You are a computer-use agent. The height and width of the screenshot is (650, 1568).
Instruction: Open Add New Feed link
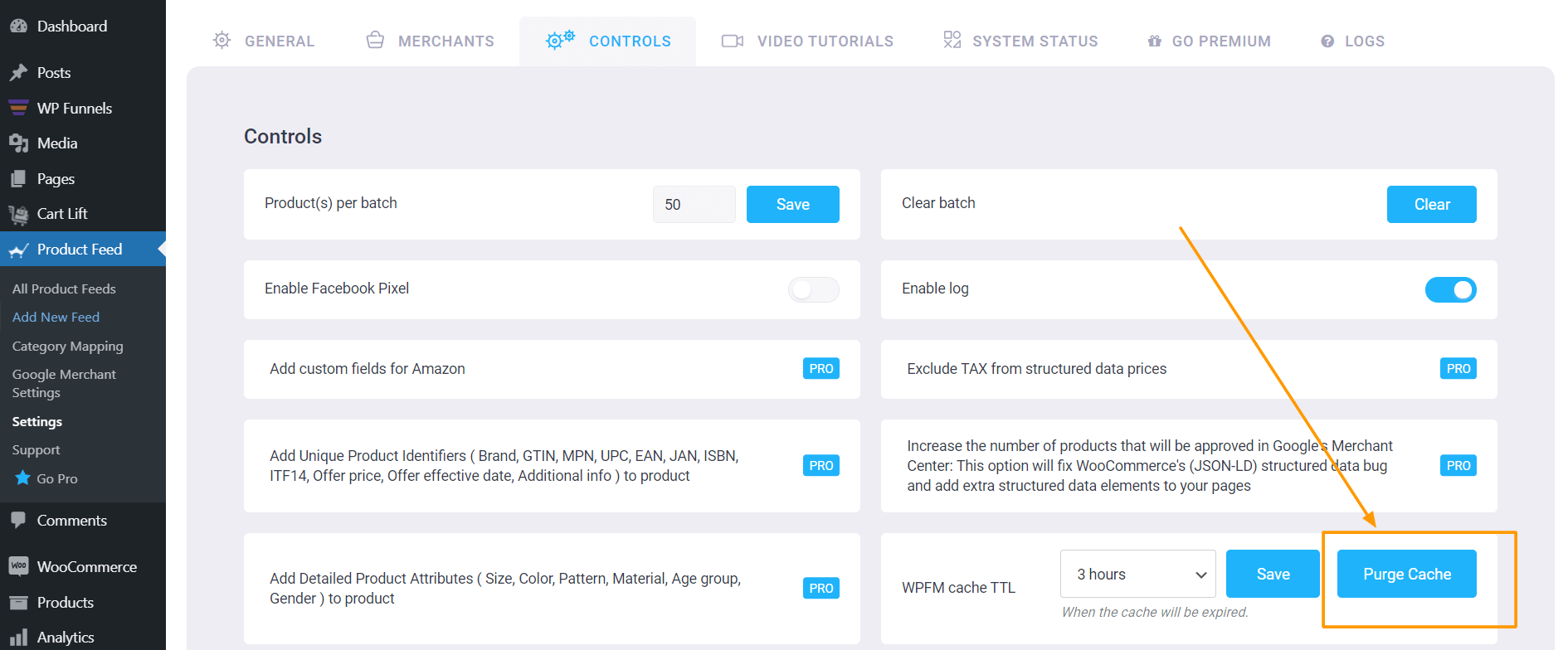(x=56, y=318)
